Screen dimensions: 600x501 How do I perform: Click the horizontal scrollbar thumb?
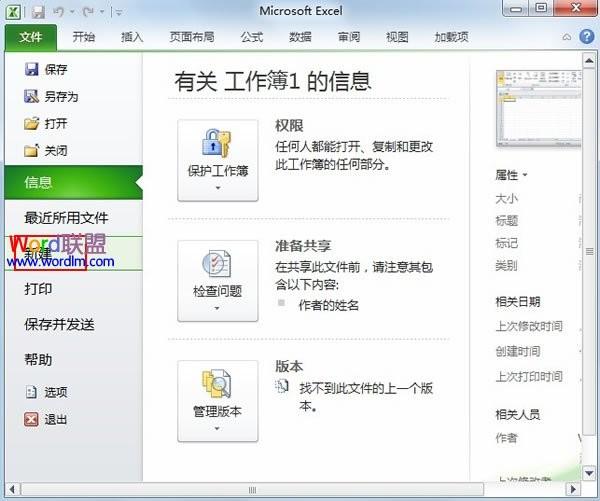[252, 490]
